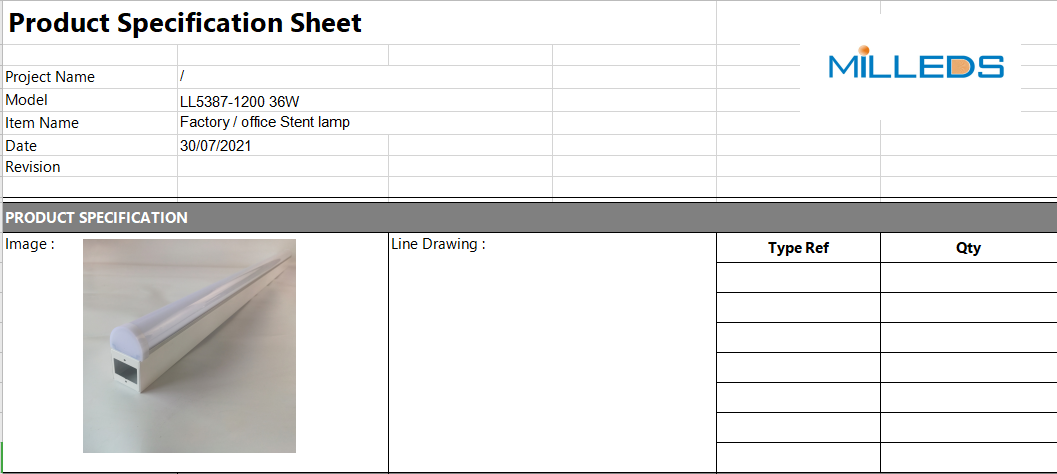Click the Type Ref column header

[798, 248]
